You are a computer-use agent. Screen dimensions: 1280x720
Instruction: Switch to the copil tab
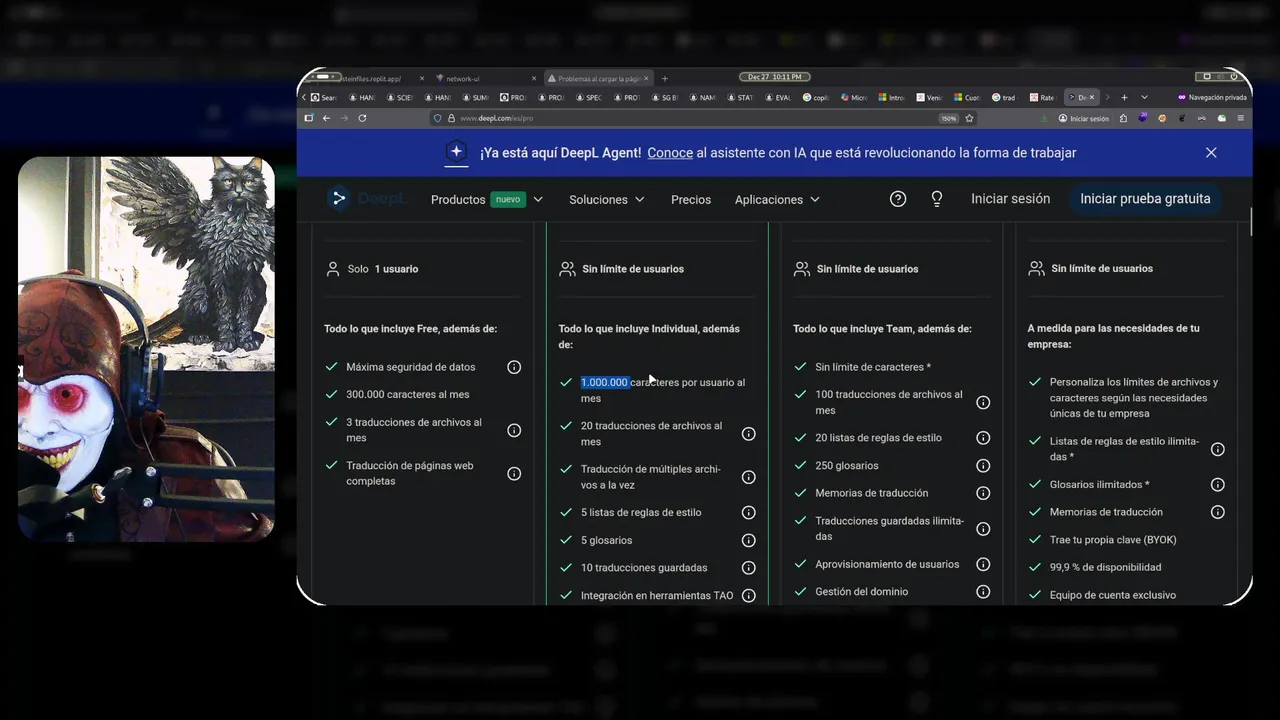coord(817,97)
